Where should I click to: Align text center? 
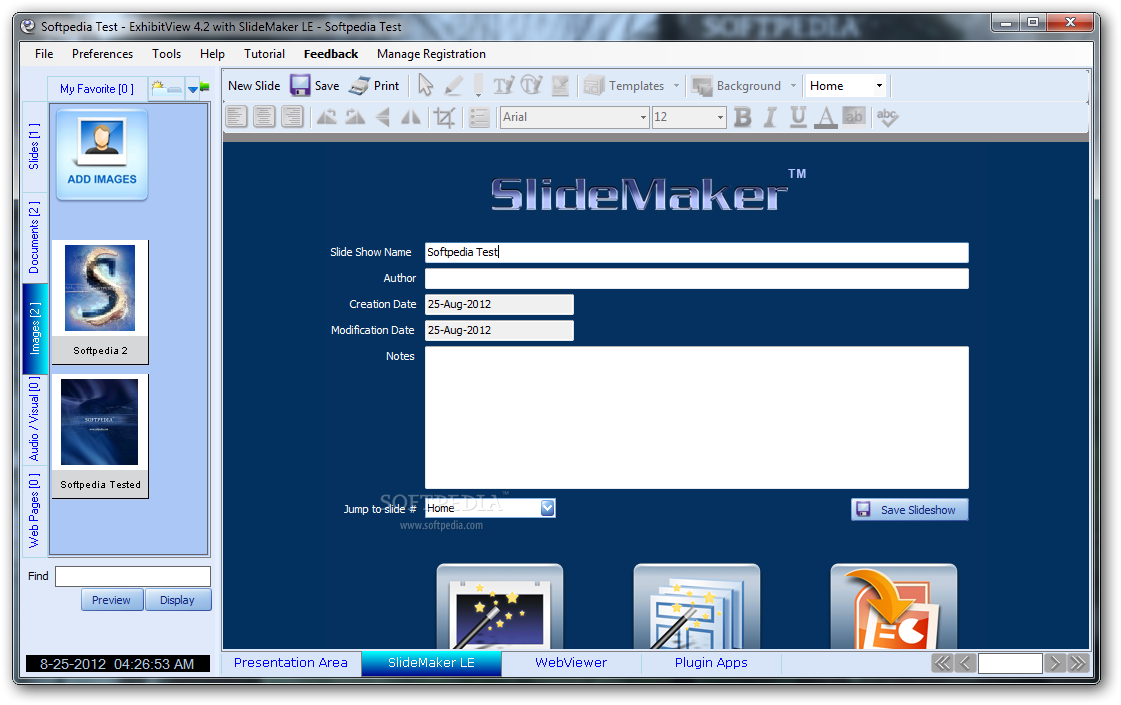264,117
